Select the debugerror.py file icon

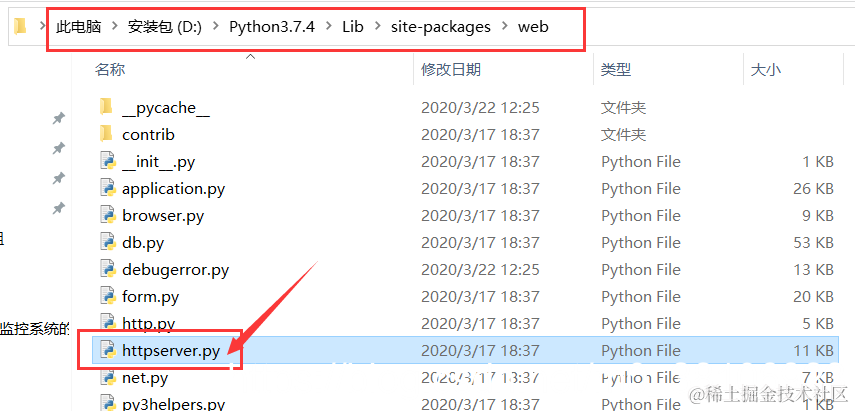click(108, 269)
